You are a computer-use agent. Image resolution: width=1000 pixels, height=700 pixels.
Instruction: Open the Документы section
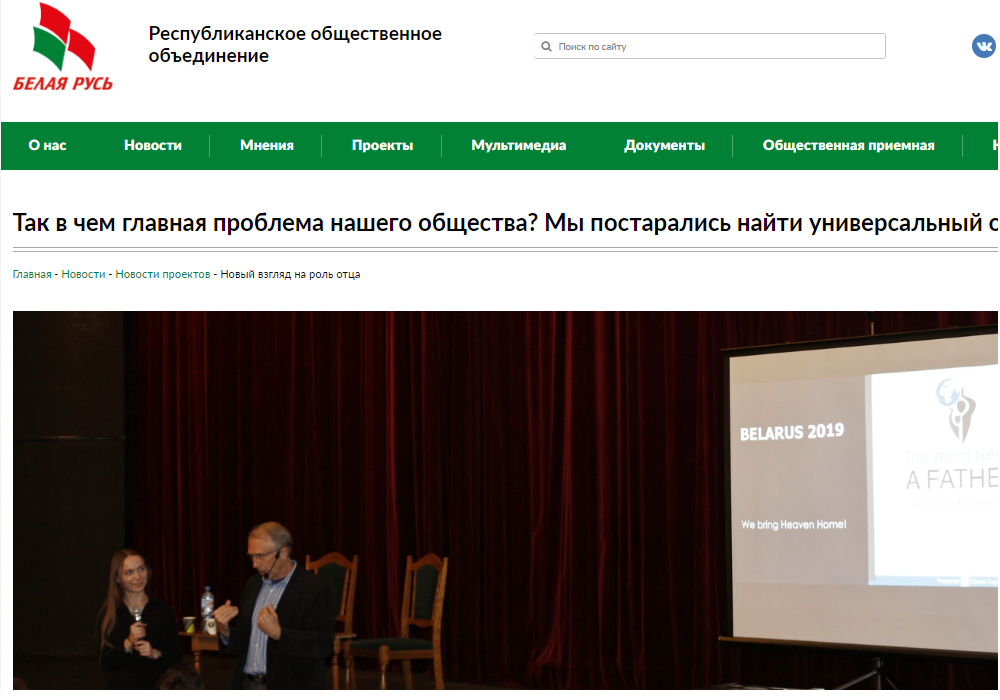tap(663, 144)
